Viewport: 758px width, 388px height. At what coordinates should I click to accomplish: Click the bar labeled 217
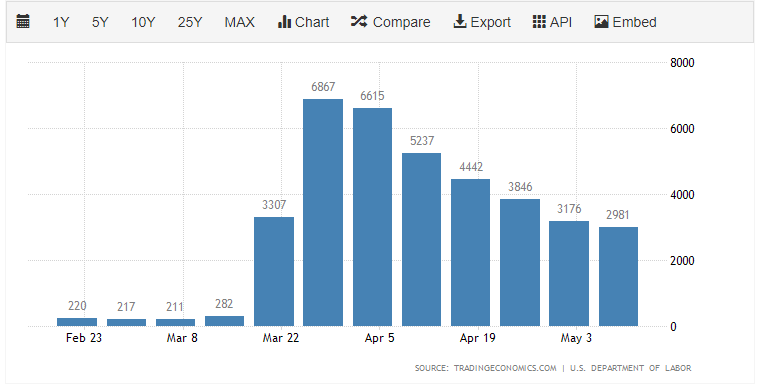(126, 322)
